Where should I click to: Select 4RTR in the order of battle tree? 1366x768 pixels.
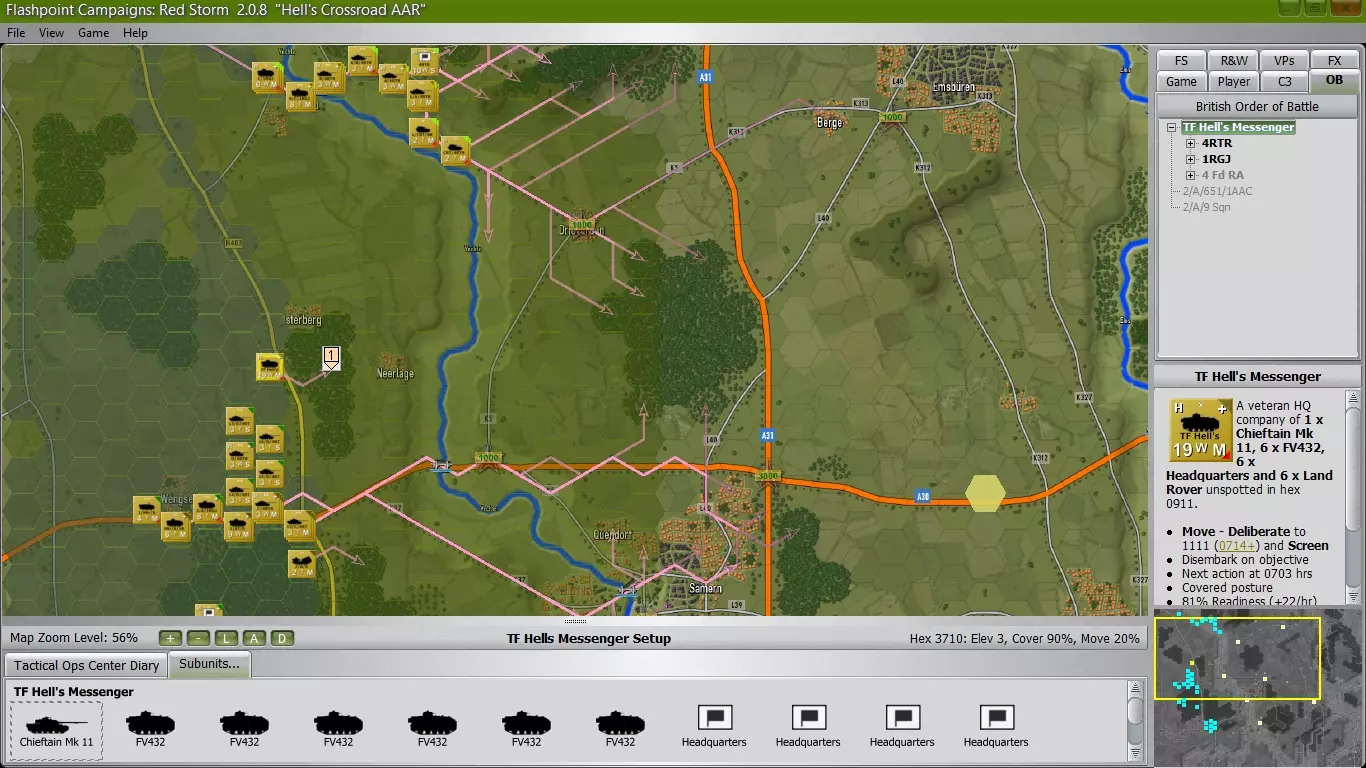point(1217,144)
